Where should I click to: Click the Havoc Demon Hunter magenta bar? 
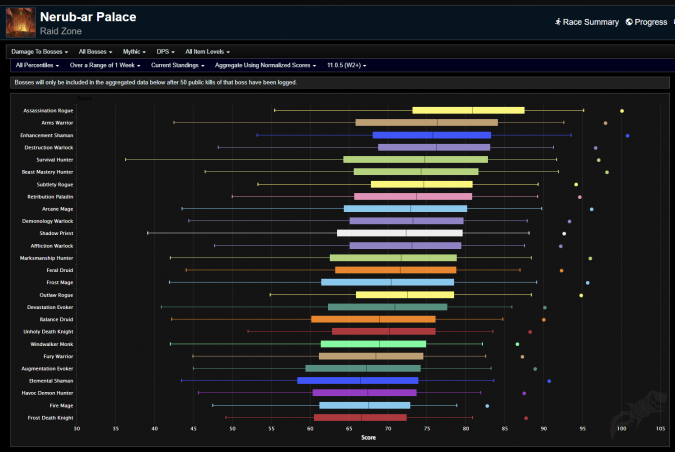point(365,393)
